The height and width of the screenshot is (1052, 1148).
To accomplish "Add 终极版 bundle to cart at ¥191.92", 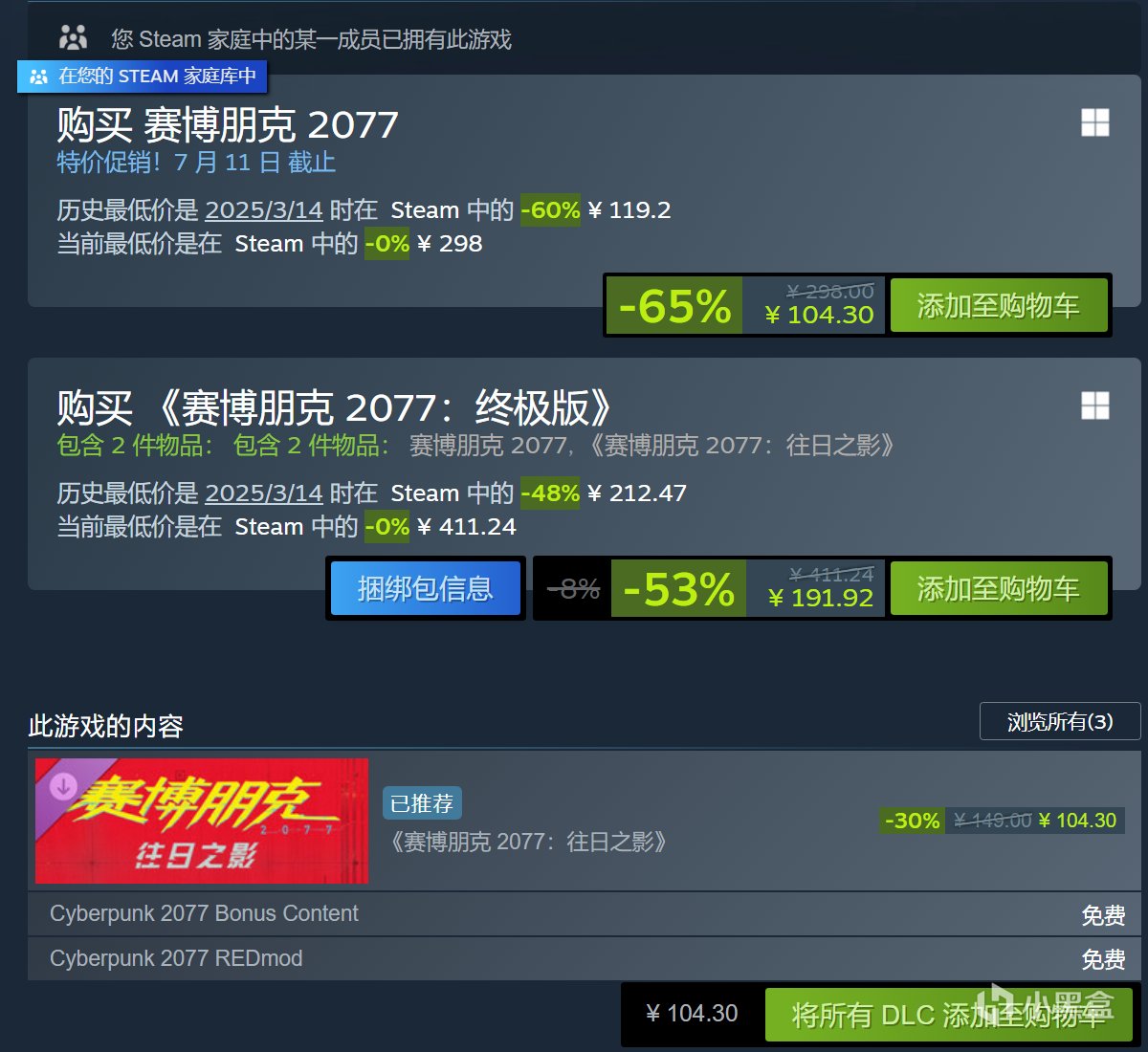I will (x=999, y=589).
